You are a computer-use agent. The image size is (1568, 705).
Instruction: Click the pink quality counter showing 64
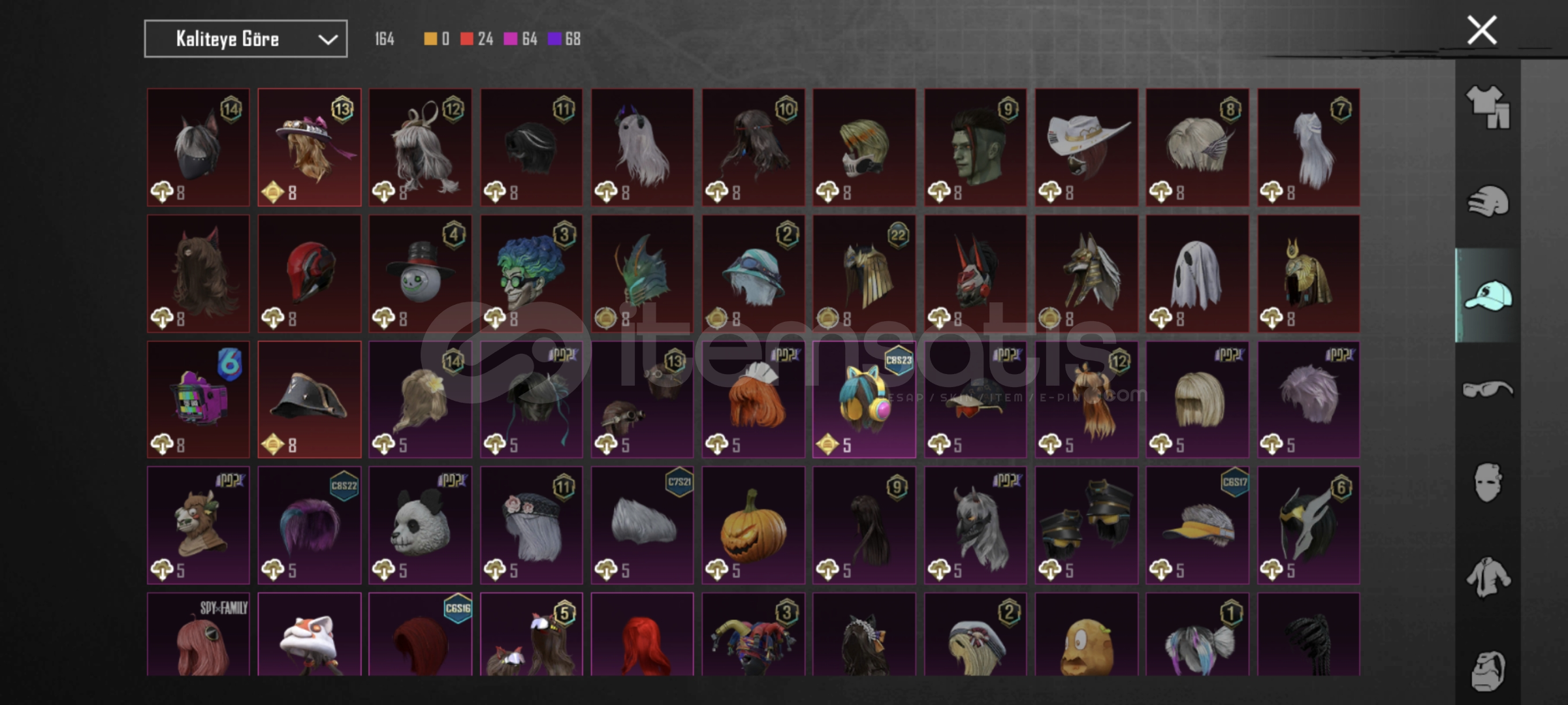(520, 39)
